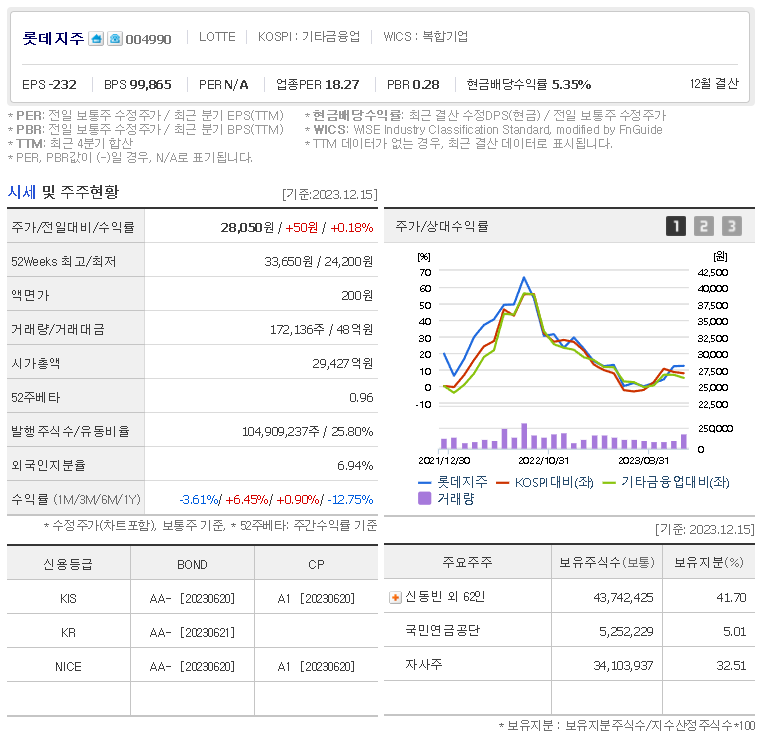
Task: Click the [기준:2023.12.15] date beside 시세 heading
Action: (x=330, y=194)
